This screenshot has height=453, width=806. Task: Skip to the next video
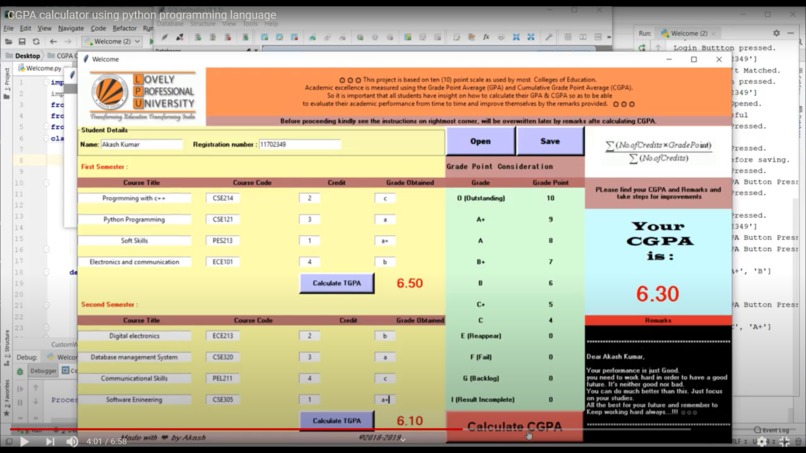tap(50, 441)
